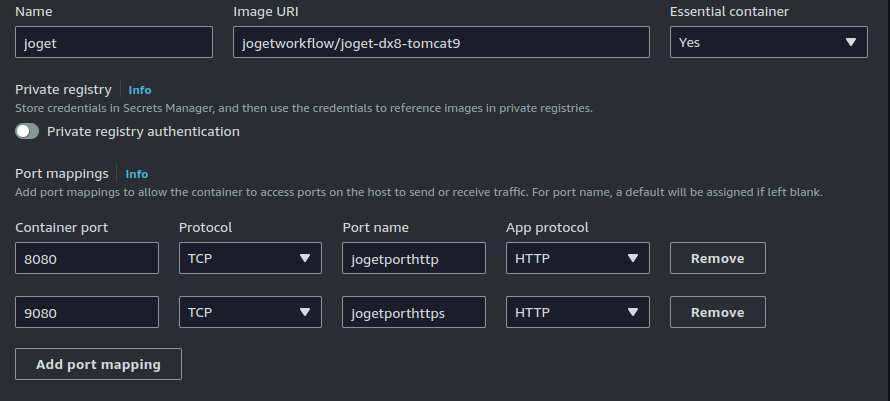Click the Add port mapping button

click(98, 364)
